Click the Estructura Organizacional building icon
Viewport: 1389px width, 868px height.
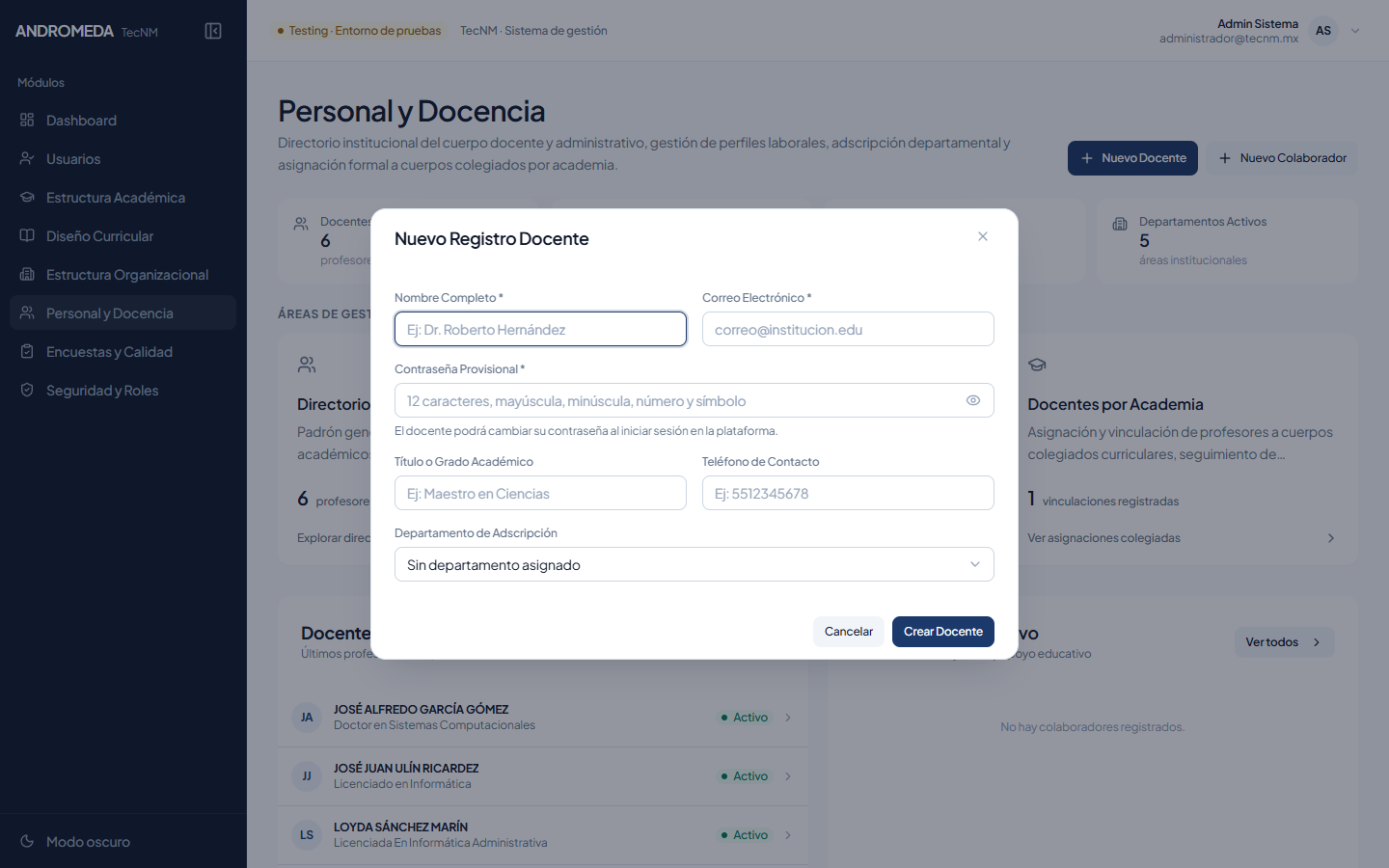[x=27, y=274]
